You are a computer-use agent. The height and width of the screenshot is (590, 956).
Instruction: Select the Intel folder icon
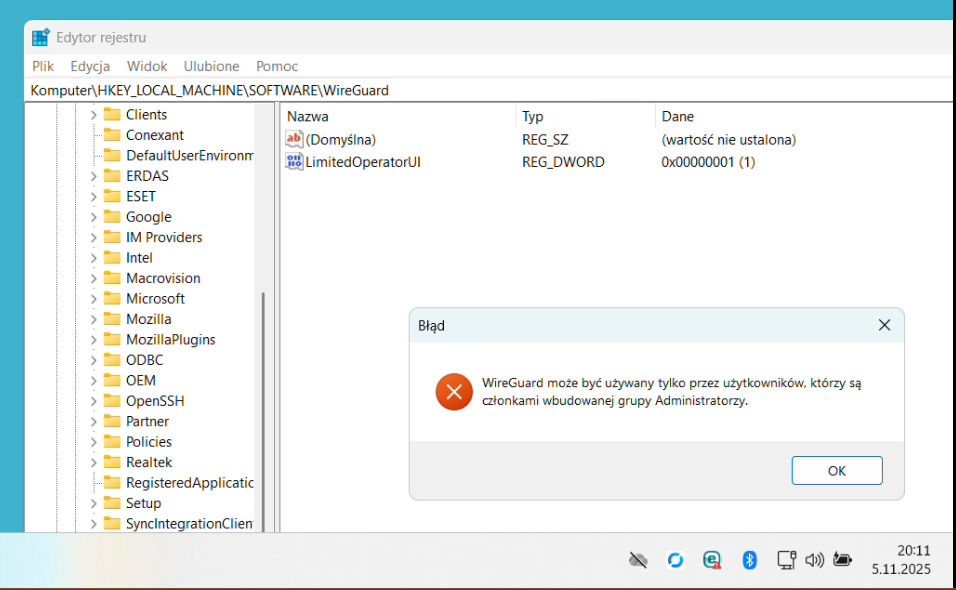click(x=112, y=257)
